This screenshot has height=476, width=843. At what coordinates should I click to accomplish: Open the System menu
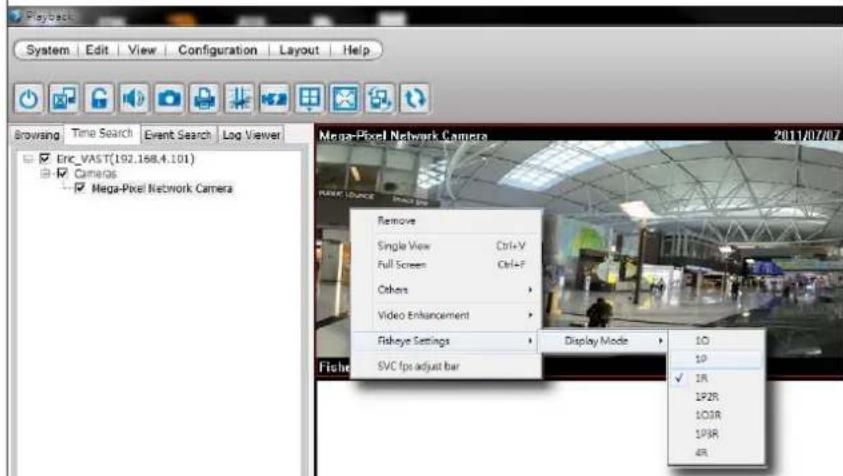(x=47, y=50)
